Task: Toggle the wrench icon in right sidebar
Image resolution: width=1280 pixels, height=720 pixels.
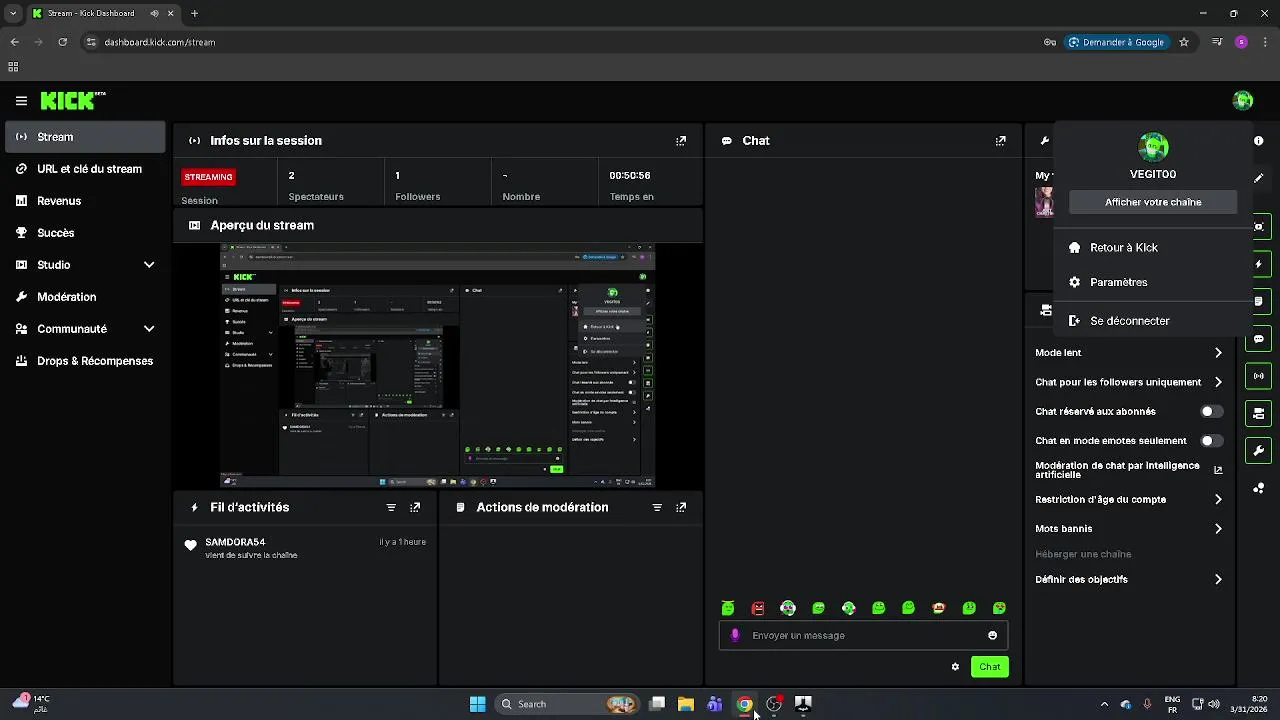Action: coord(1259,450)
